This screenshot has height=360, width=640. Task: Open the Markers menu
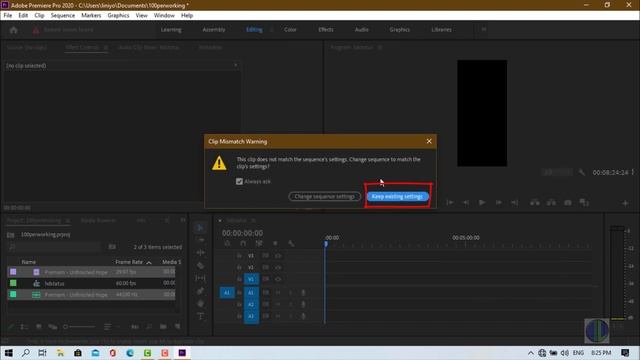tap(91, 16)
